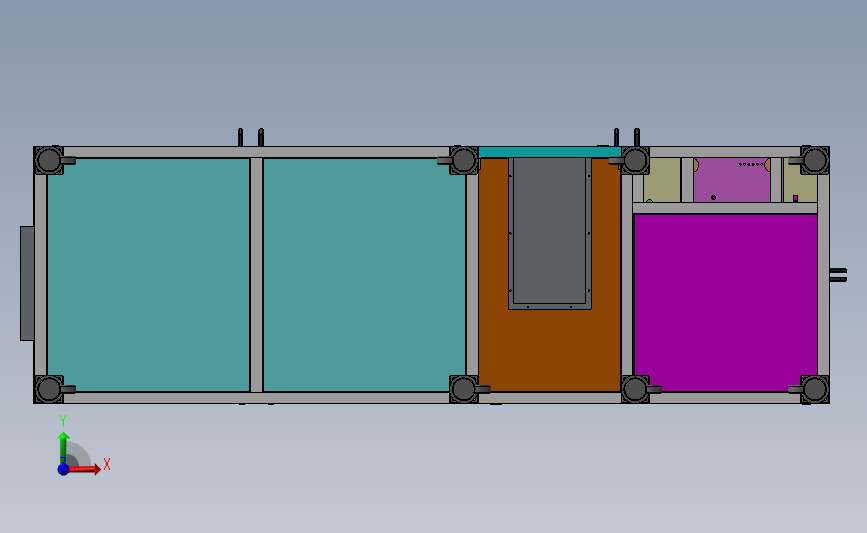The width and height of the screenshot is (867, 533).
Task: Select the thin teal strip above the orange panel
Action: [x=550, y=152]
